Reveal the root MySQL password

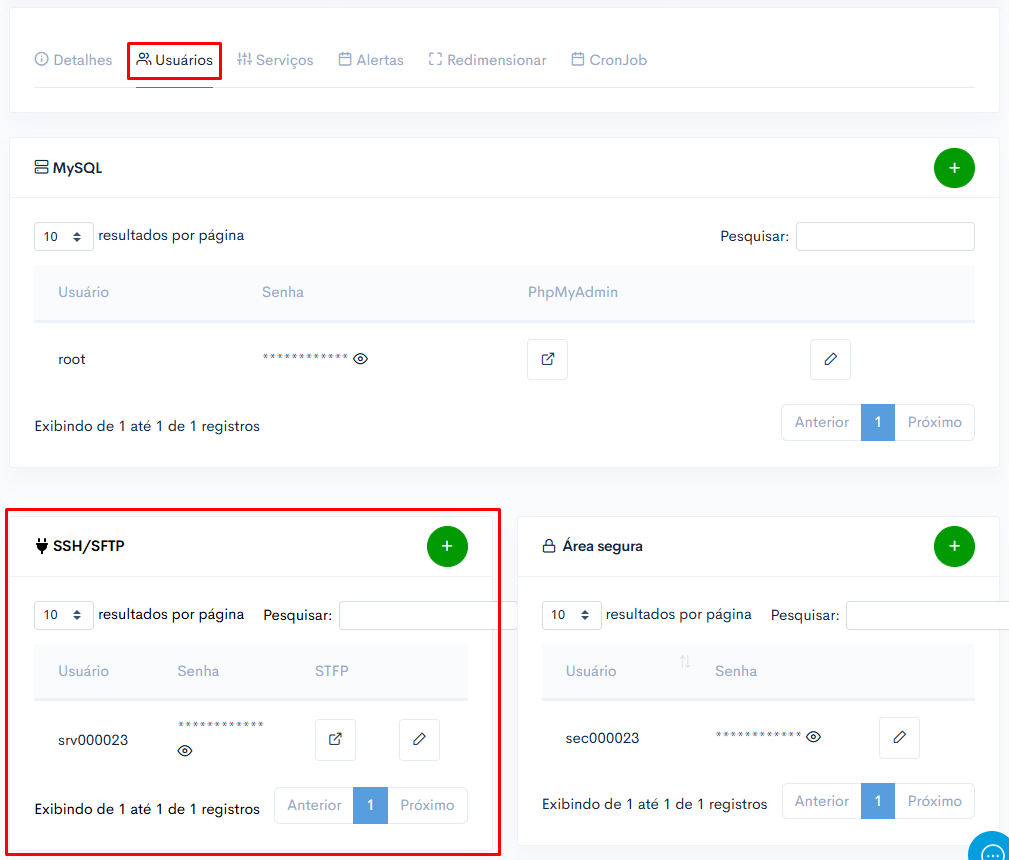point(360,359)
